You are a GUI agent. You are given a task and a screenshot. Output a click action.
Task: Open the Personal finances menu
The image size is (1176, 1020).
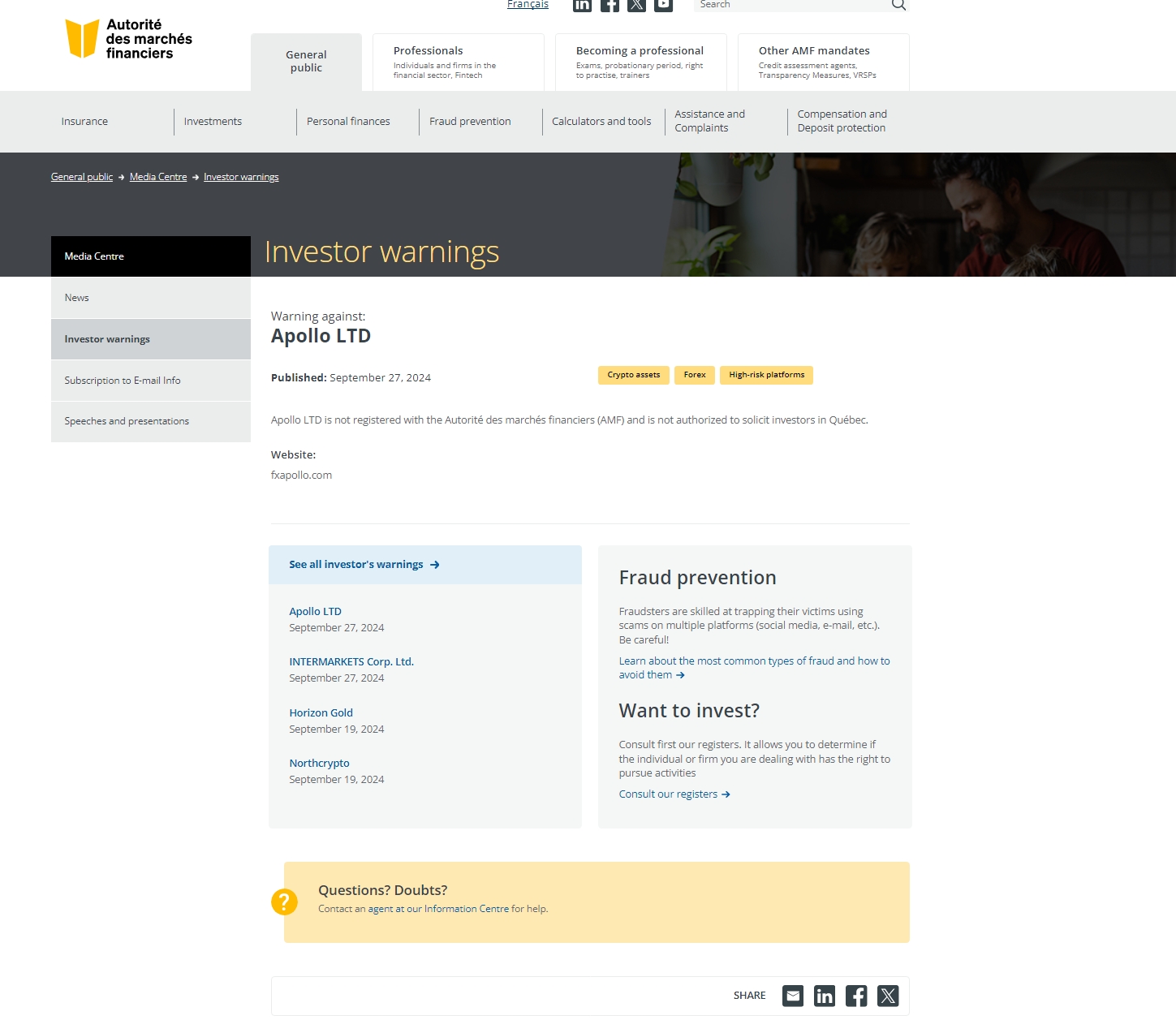coord(348,122)
